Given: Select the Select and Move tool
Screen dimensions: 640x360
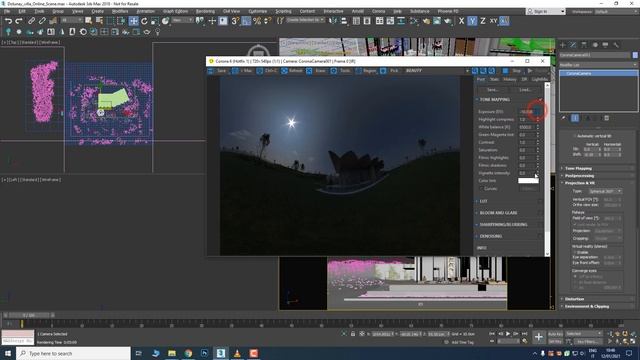Looking at the screenshot, I should click(x=133, y=21).
